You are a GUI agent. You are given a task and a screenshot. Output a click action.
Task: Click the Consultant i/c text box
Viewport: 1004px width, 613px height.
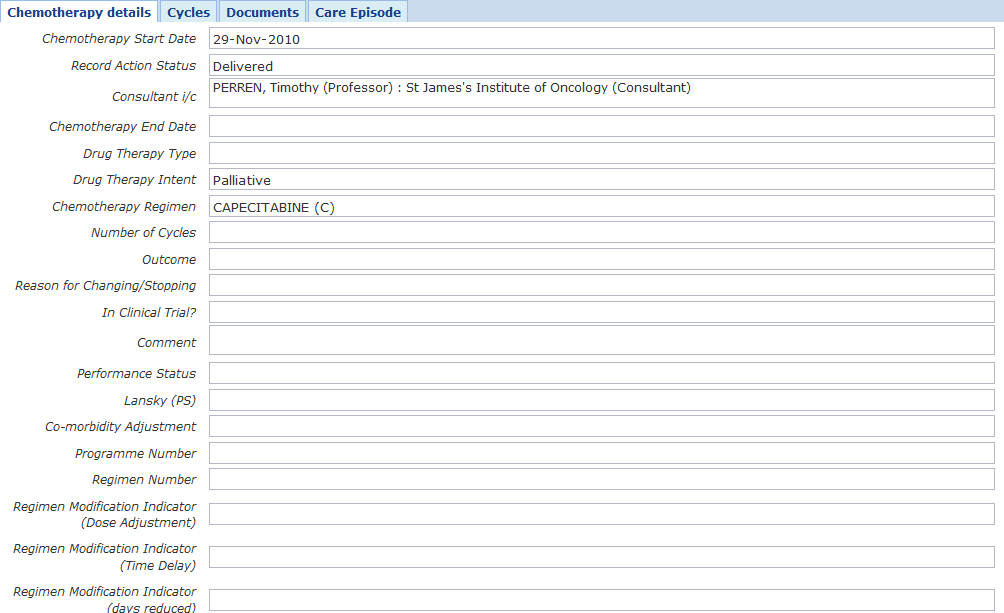pos(601,94)
